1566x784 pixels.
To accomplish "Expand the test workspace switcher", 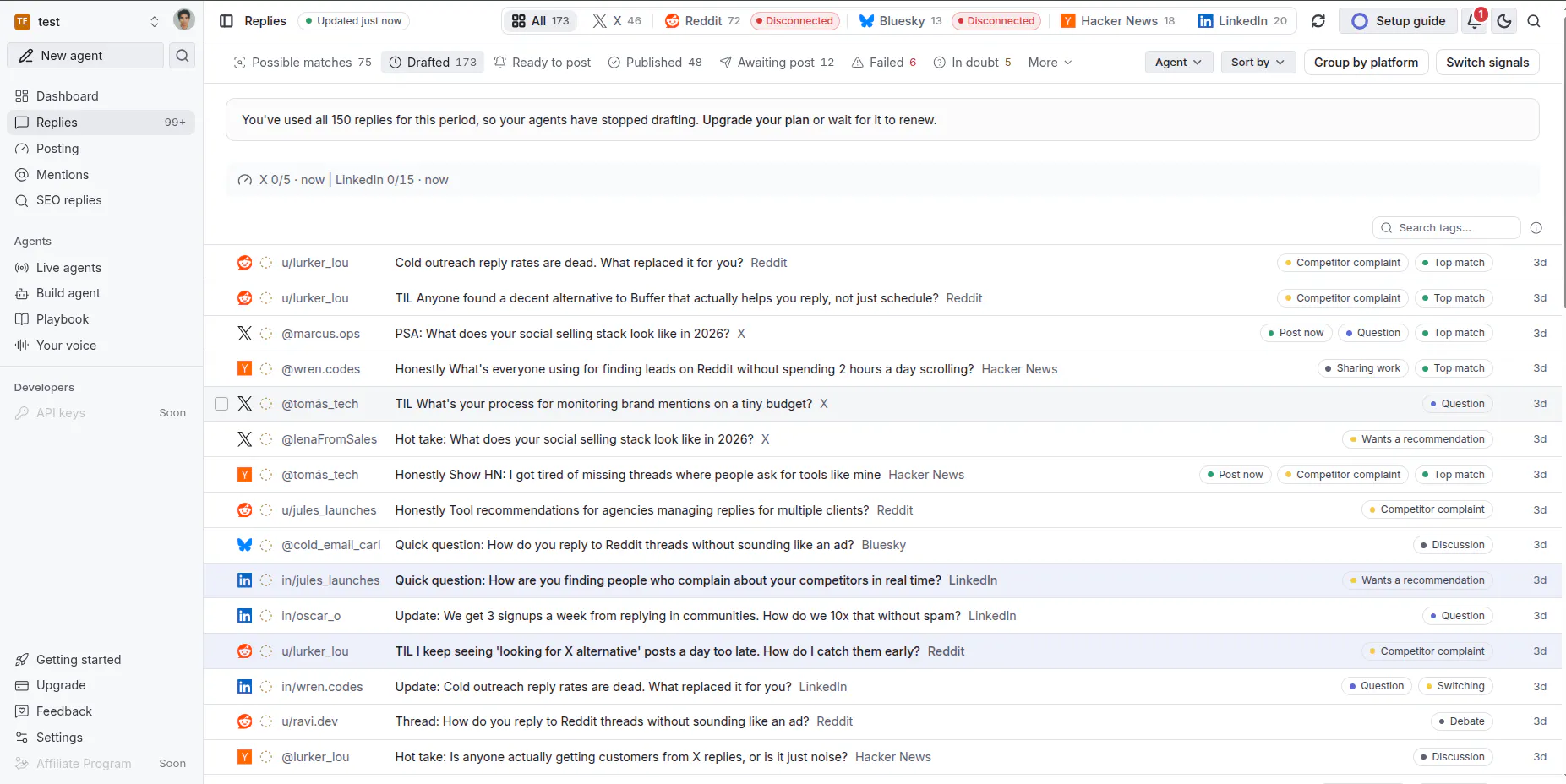I will [87, 22].
